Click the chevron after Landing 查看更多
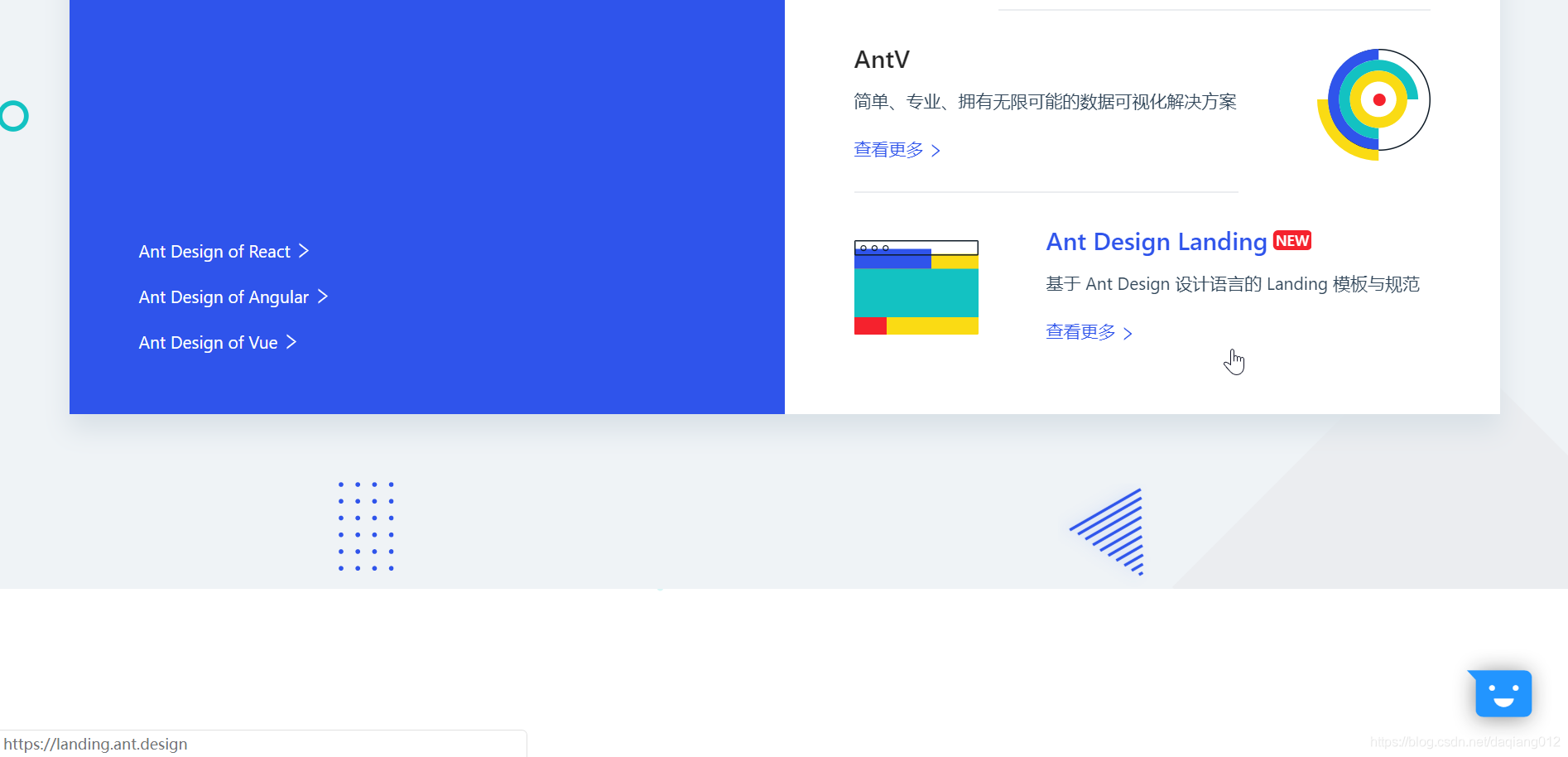The image size is (1568, 757). point(1128,333)
